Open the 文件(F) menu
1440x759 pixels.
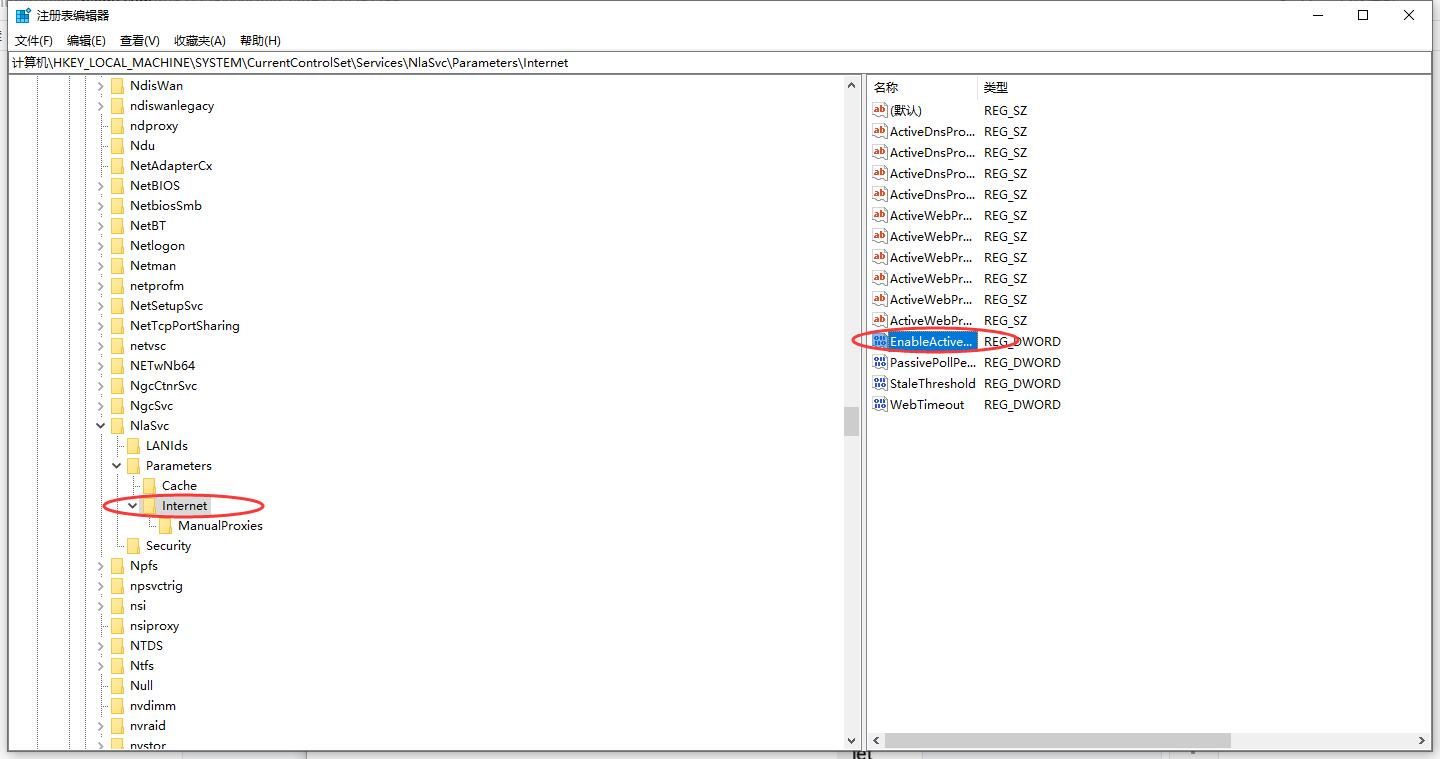coord(34,41)
